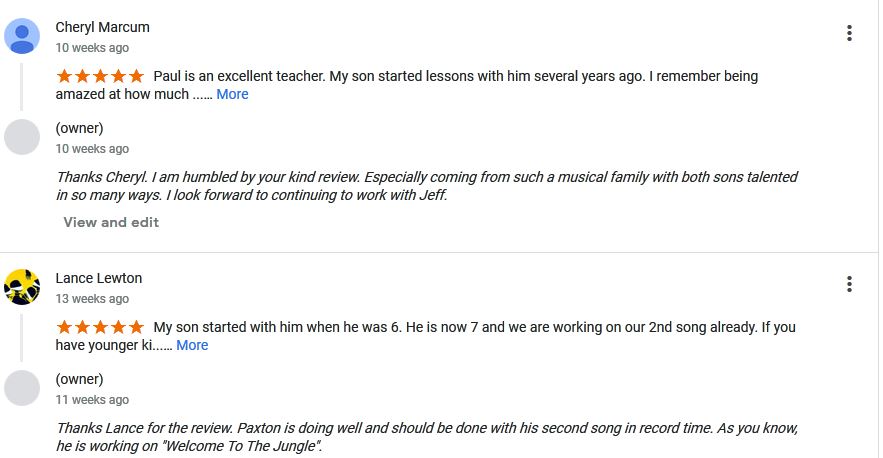The width and height of the screenshot is (883, 458).
Task: Open three-dot menu for Cheryl Marcum's review
Action: (x=849, y=33)
